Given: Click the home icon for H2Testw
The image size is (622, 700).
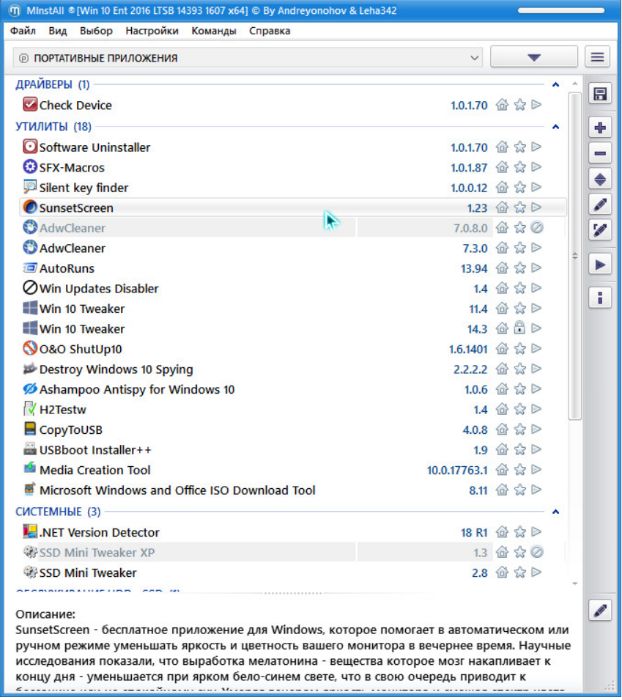Looking at the screenshot, I should click(502, 409).
